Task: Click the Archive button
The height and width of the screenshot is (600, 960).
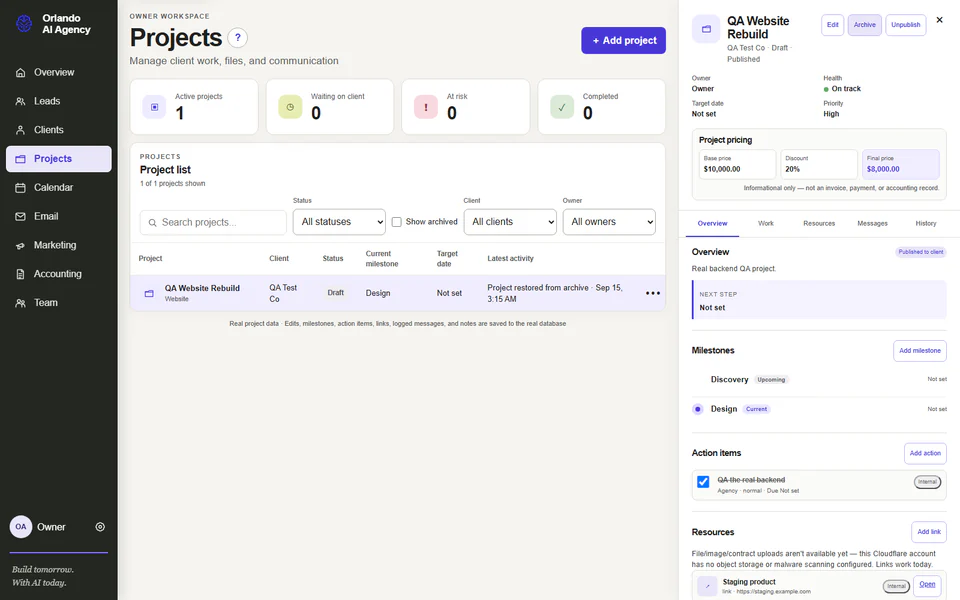Action: point(864,25)
